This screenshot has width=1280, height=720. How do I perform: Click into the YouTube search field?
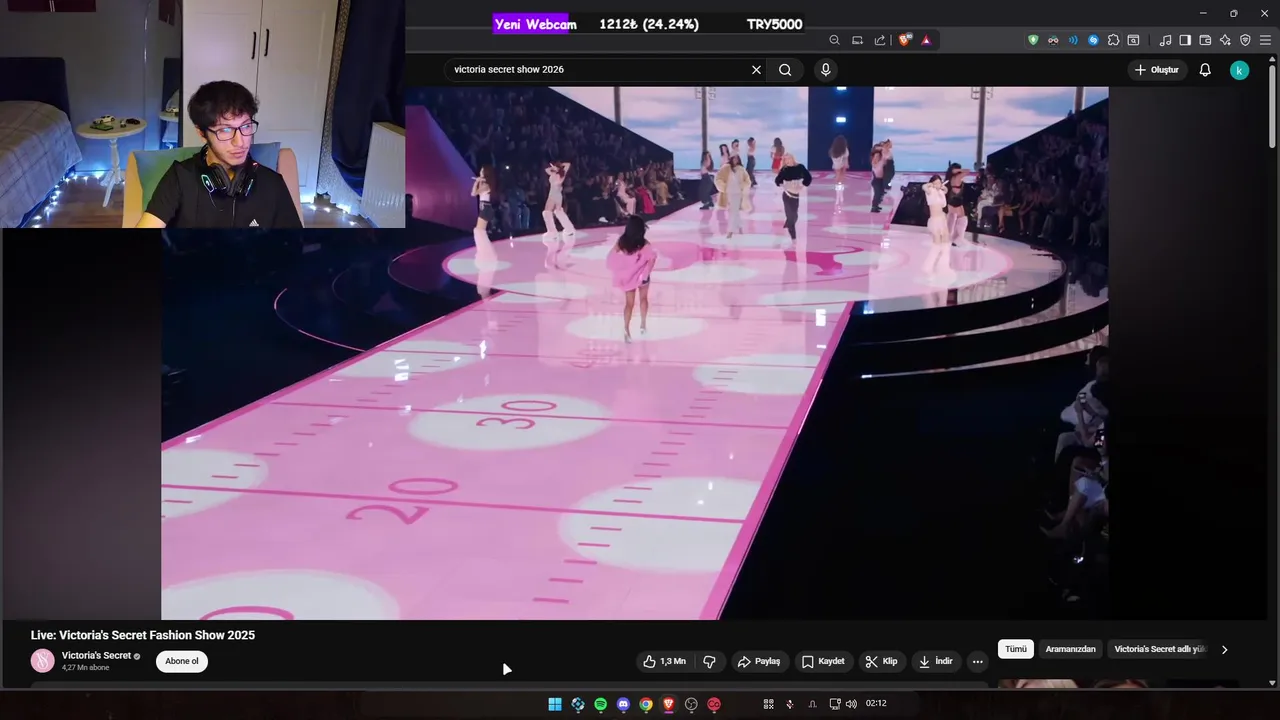tap(598, 70)
